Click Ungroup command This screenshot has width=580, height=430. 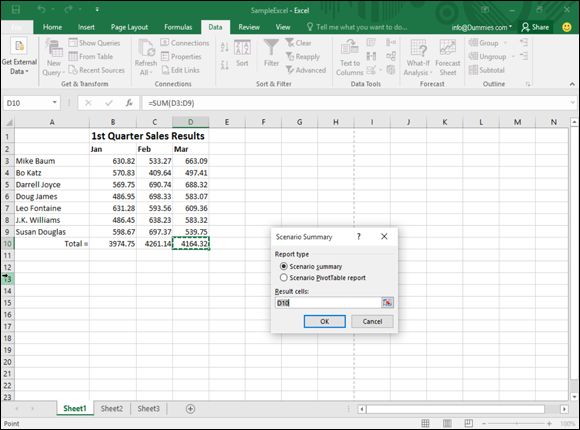[488, 57]
